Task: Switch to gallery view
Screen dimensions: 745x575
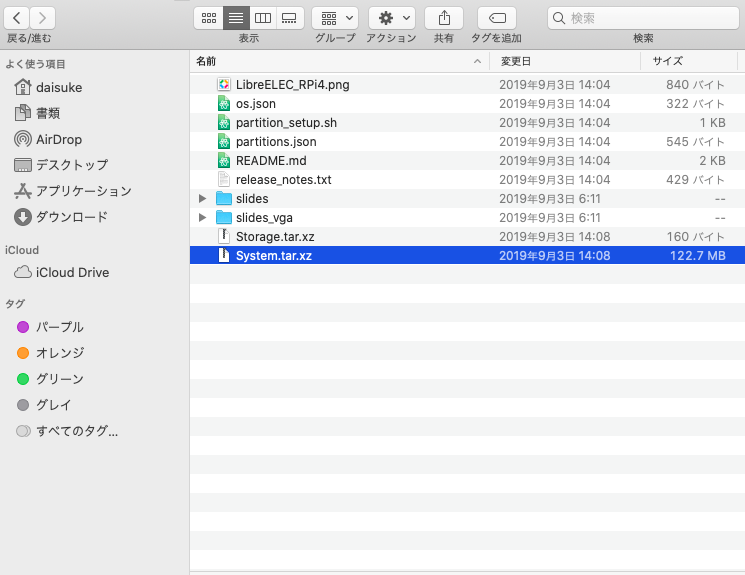Action: click(289, 18)
